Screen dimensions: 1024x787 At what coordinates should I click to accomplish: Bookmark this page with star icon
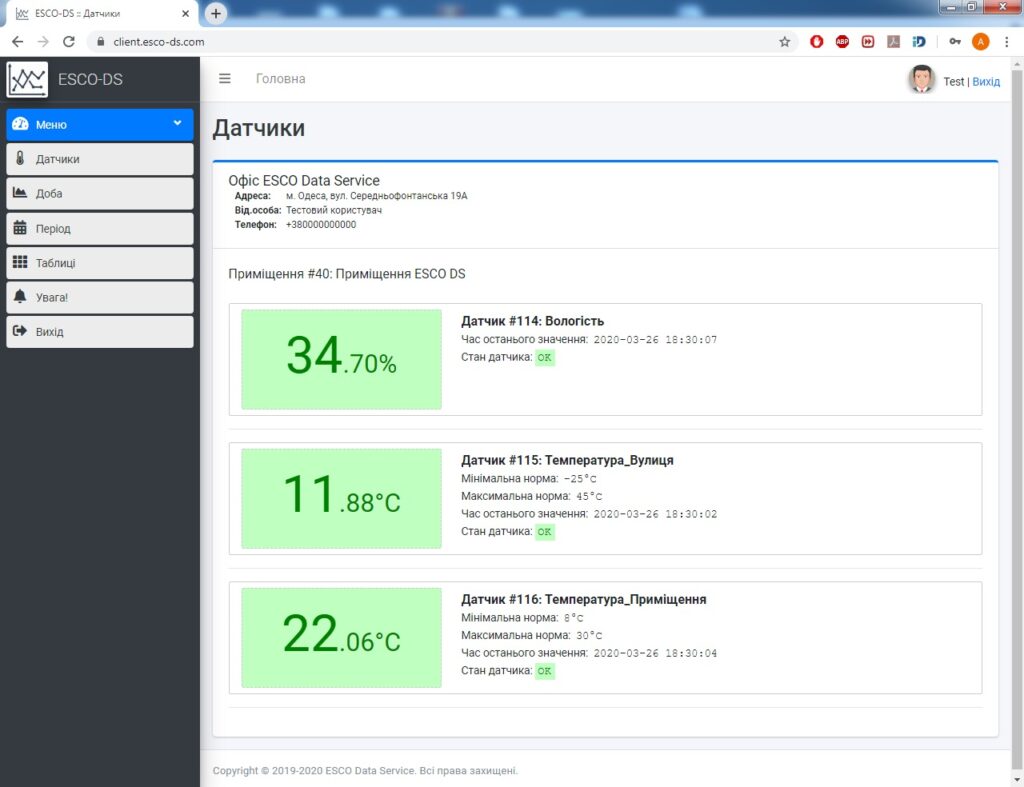coord(784,42)
